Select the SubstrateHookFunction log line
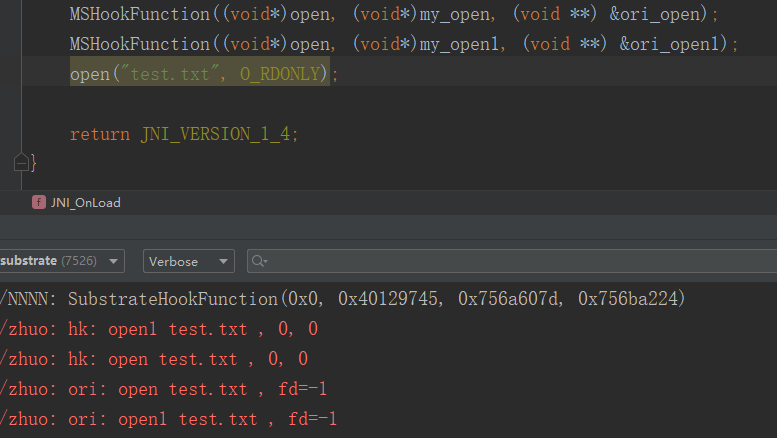 pos(343,299)
